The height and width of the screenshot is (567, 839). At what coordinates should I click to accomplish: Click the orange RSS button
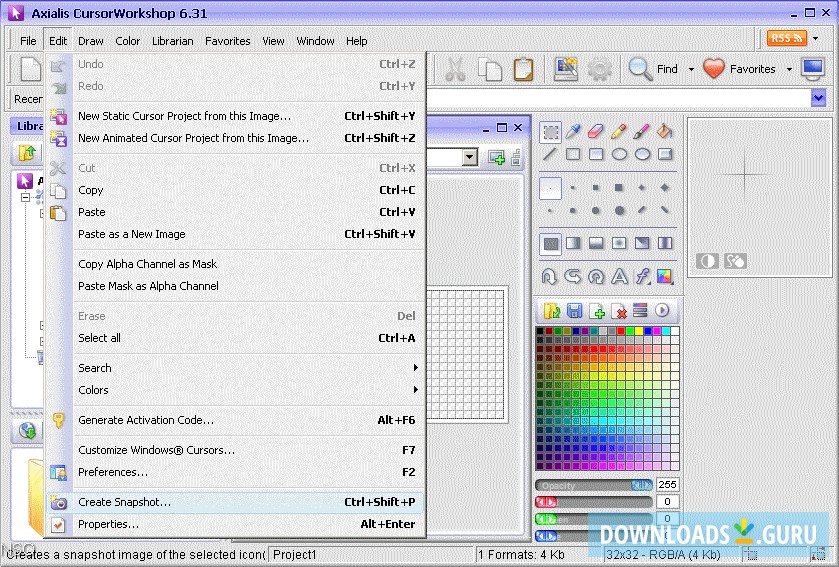pyautogui.click(x=787, y=38)
